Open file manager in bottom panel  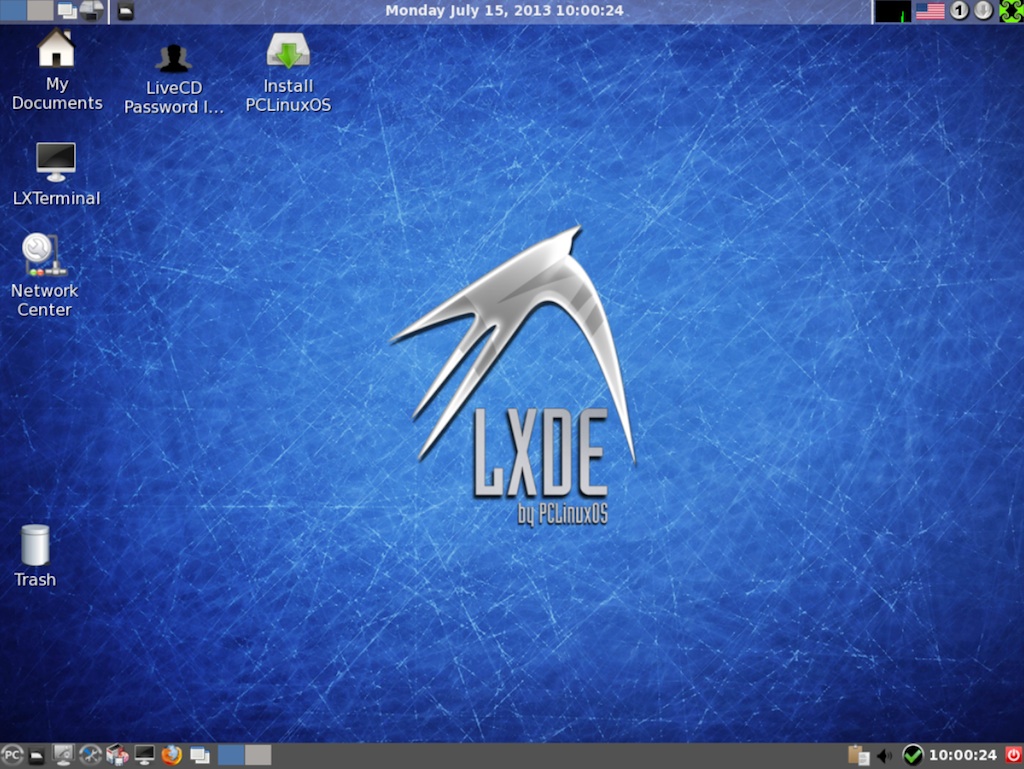pyautogui.click(x=37, y=756)
